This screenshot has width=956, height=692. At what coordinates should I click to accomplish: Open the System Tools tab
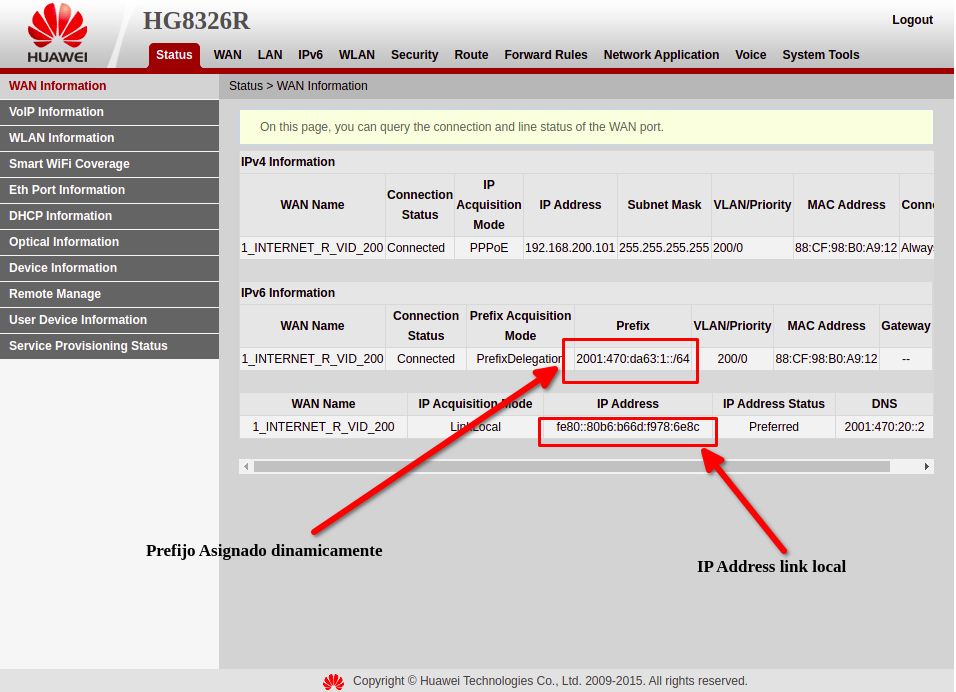click(x=820, y=55)
